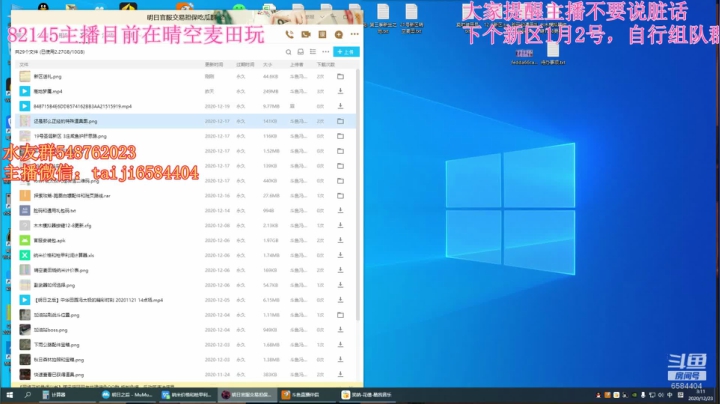
Task: Switch to the music player taskbar item
Action: coord(366,395)
